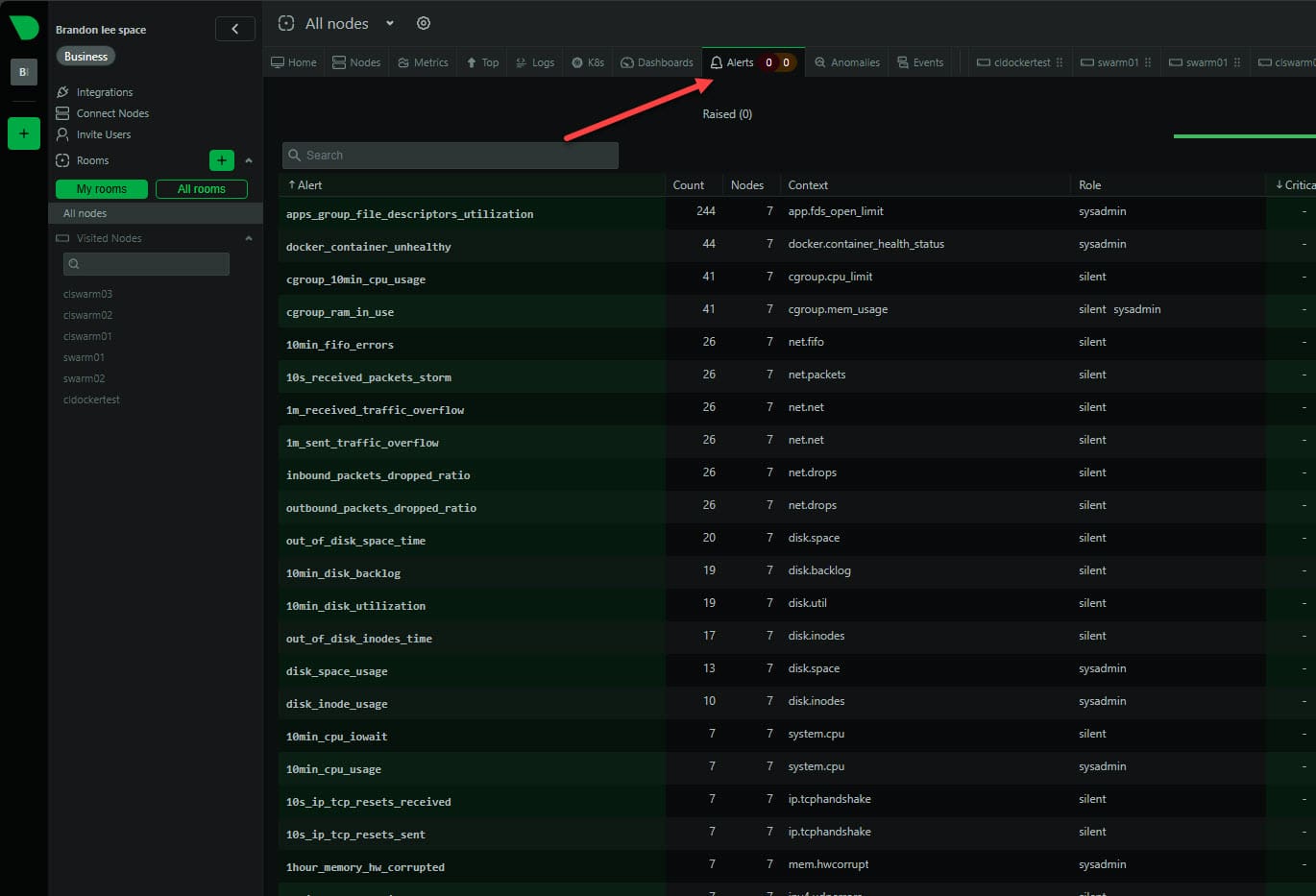The image size is (1316, 896).
Task: Open the swarm02 visited node
Action: pyautogui.click(x=85, y=377)
